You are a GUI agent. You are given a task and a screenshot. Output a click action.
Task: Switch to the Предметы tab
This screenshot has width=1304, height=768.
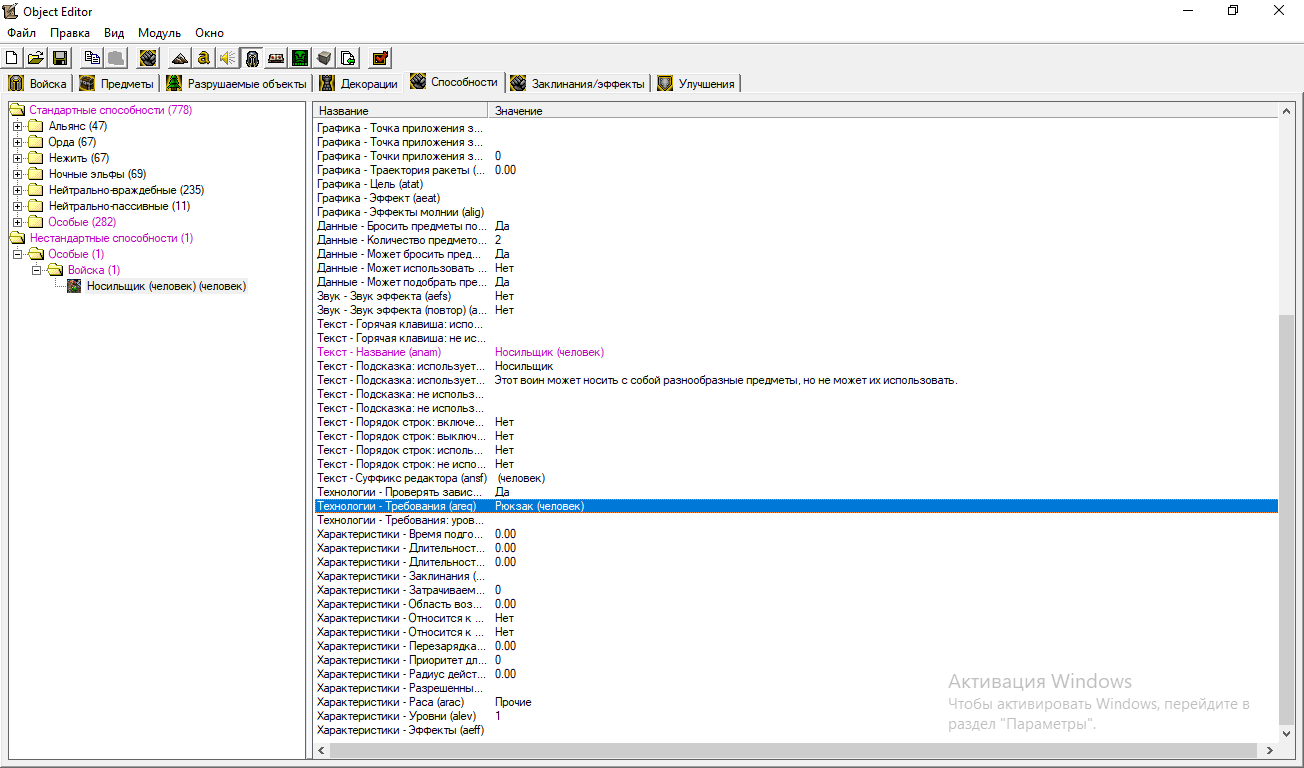(x=117, y=84)
